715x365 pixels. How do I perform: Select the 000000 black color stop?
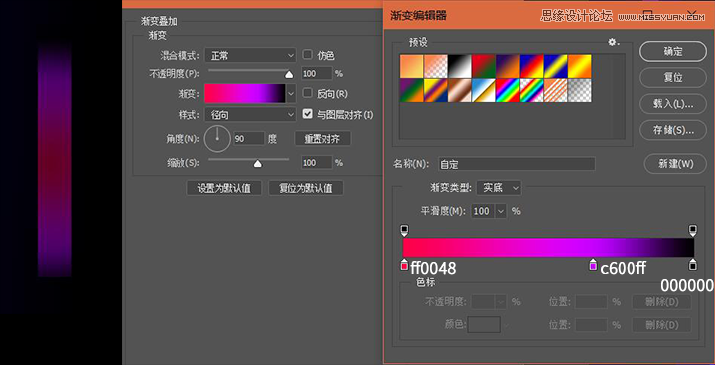point(693,265)
